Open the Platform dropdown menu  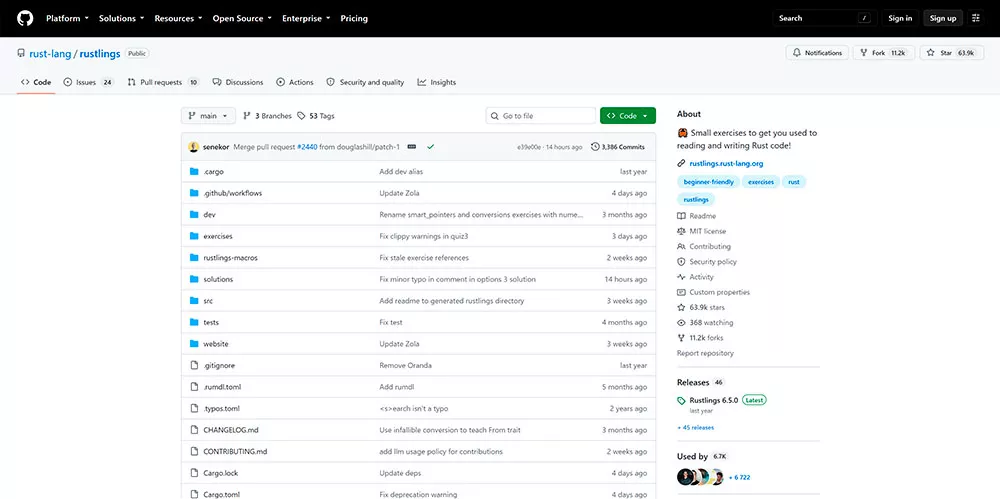pos(67,19)
